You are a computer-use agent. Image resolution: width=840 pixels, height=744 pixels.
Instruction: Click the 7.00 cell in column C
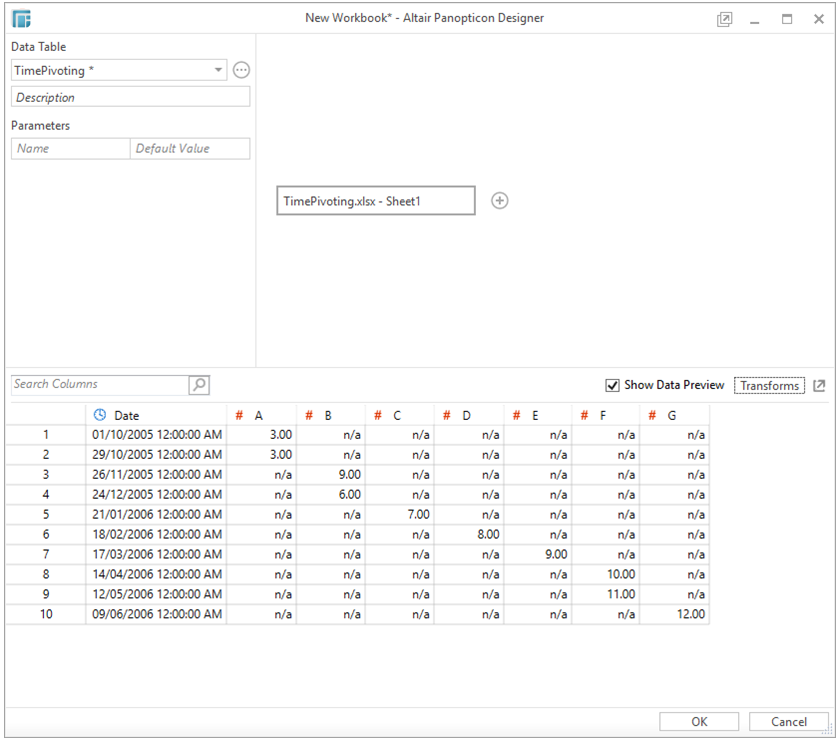coord(400,515)
